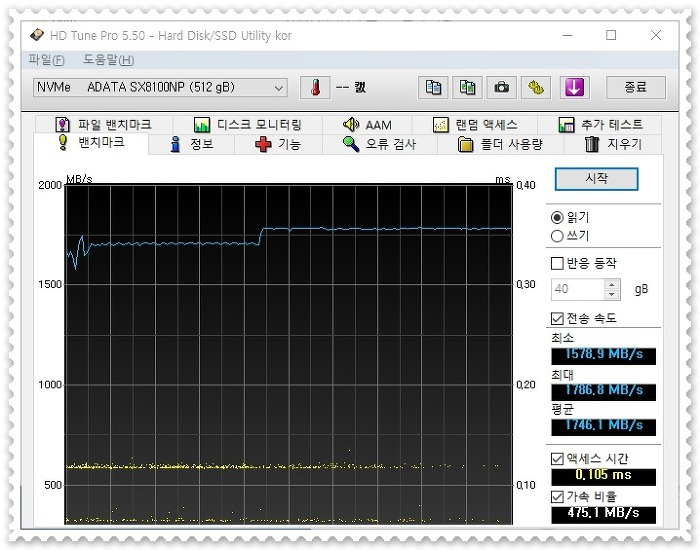This screenshot has height=550, width=700.
Task: Click the magnifier icon on 오류 검사 tab
Action: [351, 144]
